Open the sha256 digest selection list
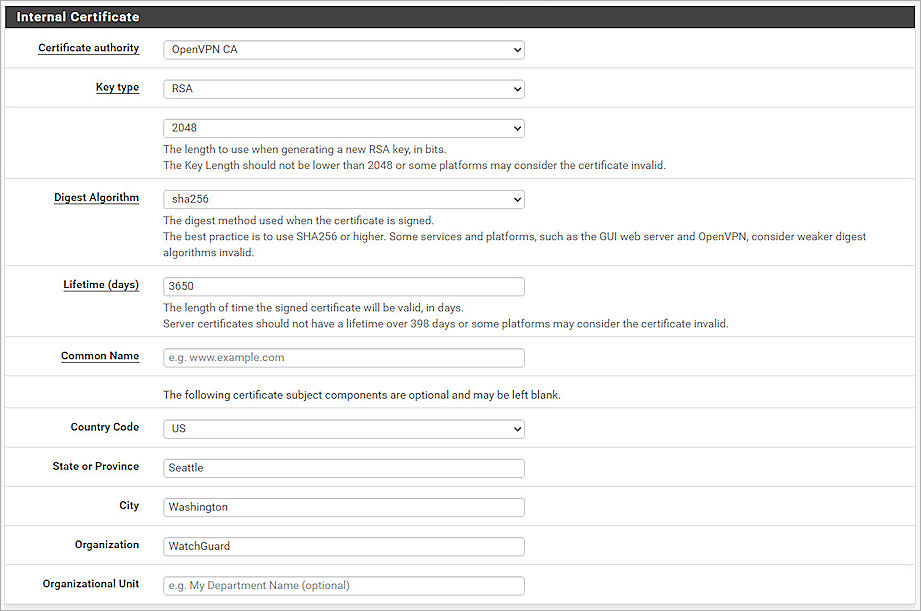Image resolution: width=921 pixels, height=611 pixels. pos(515,199)
